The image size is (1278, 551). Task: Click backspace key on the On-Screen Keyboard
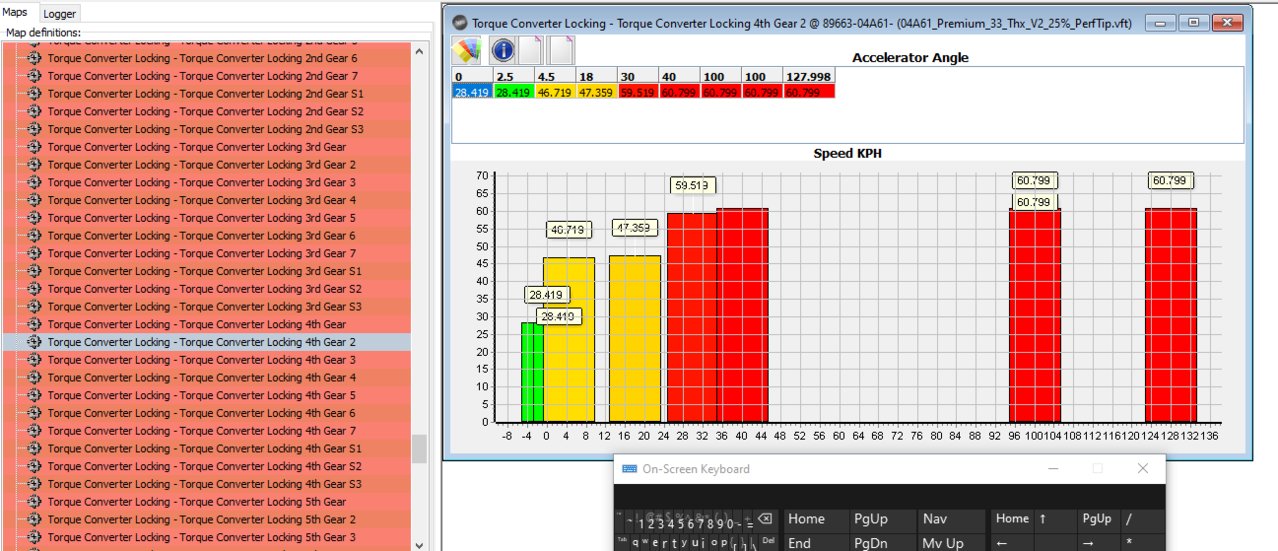[764, 519]
